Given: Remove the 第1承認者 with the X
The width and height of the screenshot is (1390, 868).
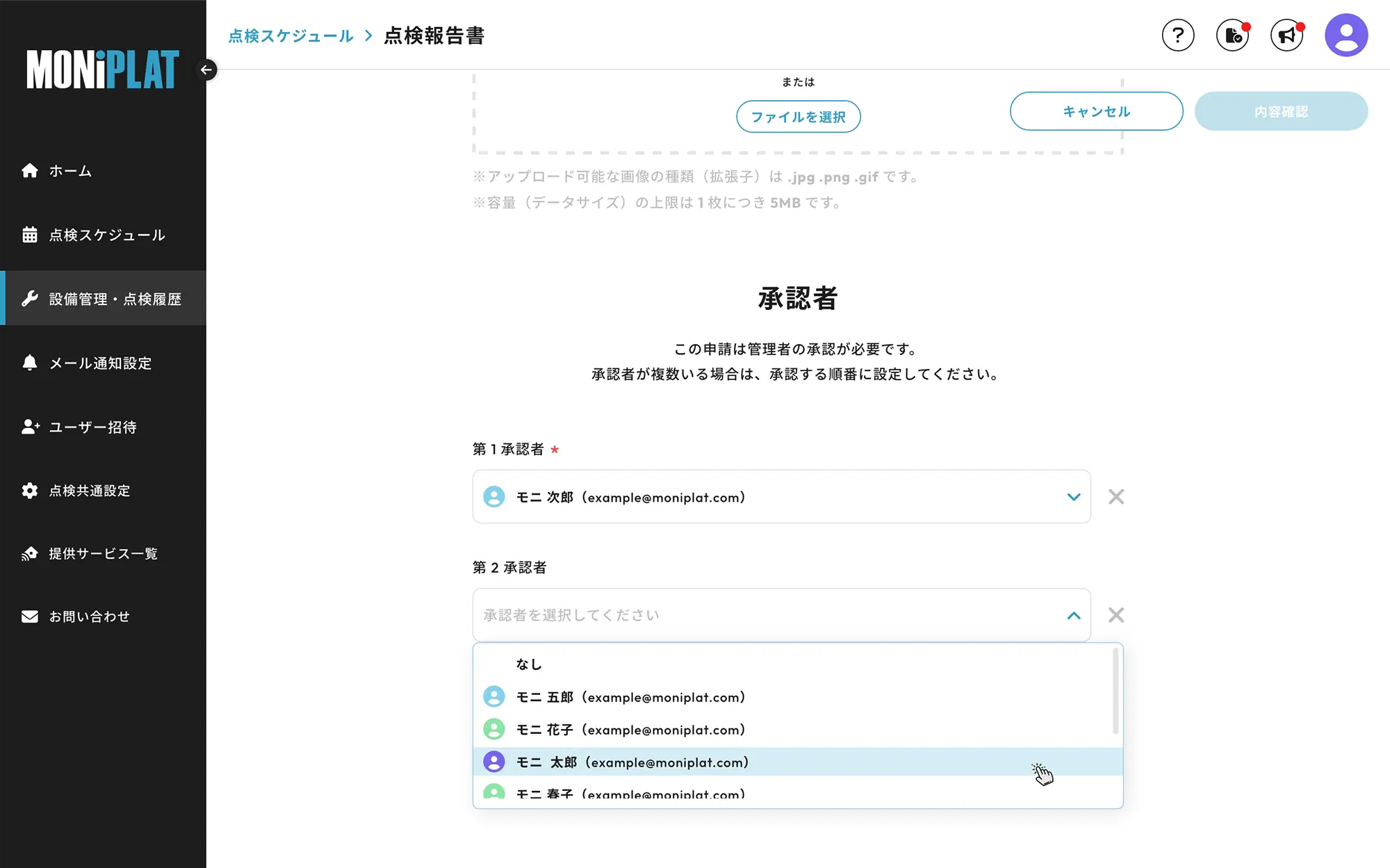Looking at the screenshot, I should click(x=1116, y=497).
